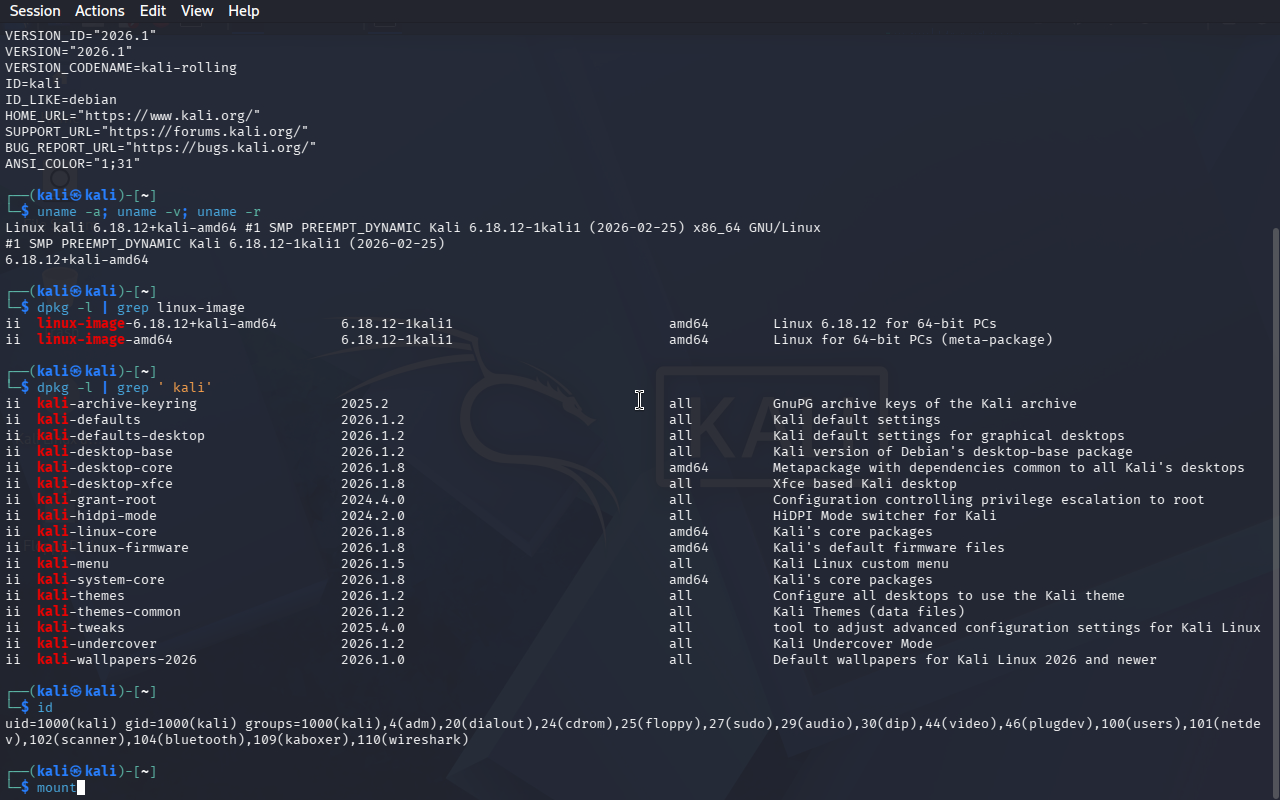Open the Help menu
This screenshot has width=1280, height=800.
tap(243, 11)
